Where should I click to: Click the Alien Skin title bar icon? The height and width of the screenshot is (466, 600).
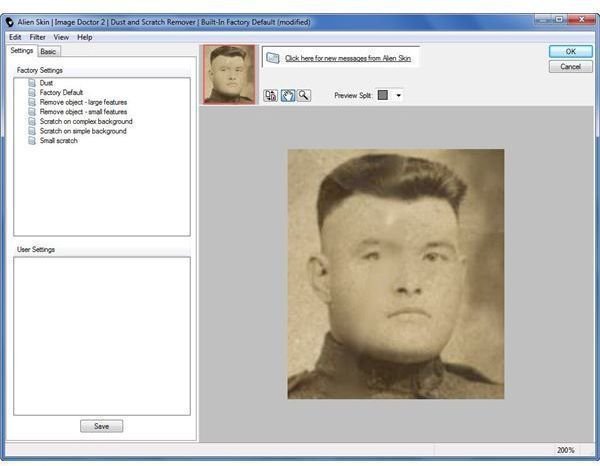tap(9, 22)
